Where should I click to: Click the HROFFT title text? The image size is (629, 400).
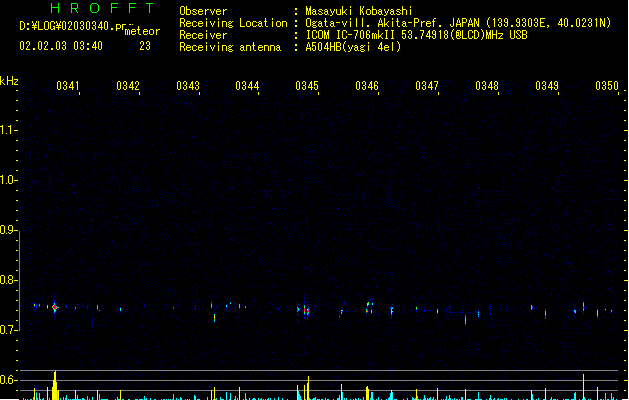(x=102, y=8)
